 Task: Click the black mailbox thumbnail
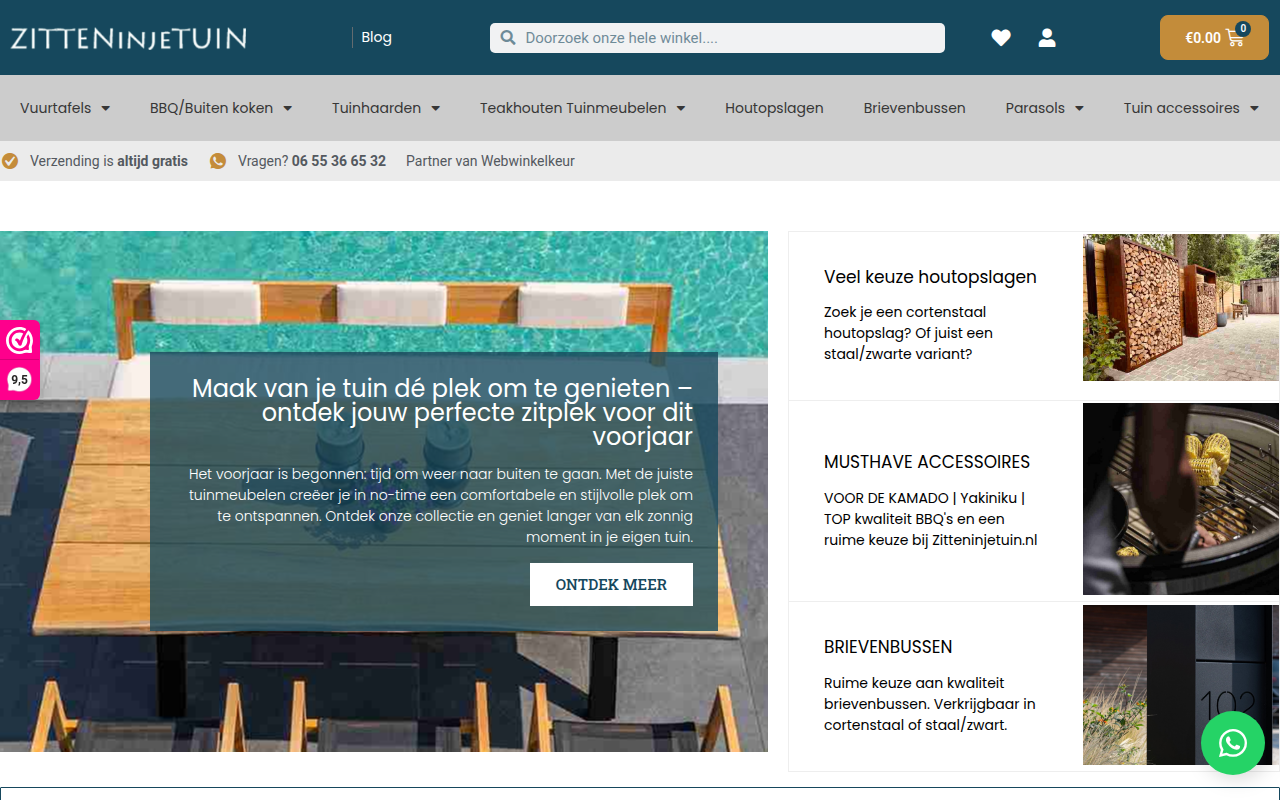(1181, 685)
